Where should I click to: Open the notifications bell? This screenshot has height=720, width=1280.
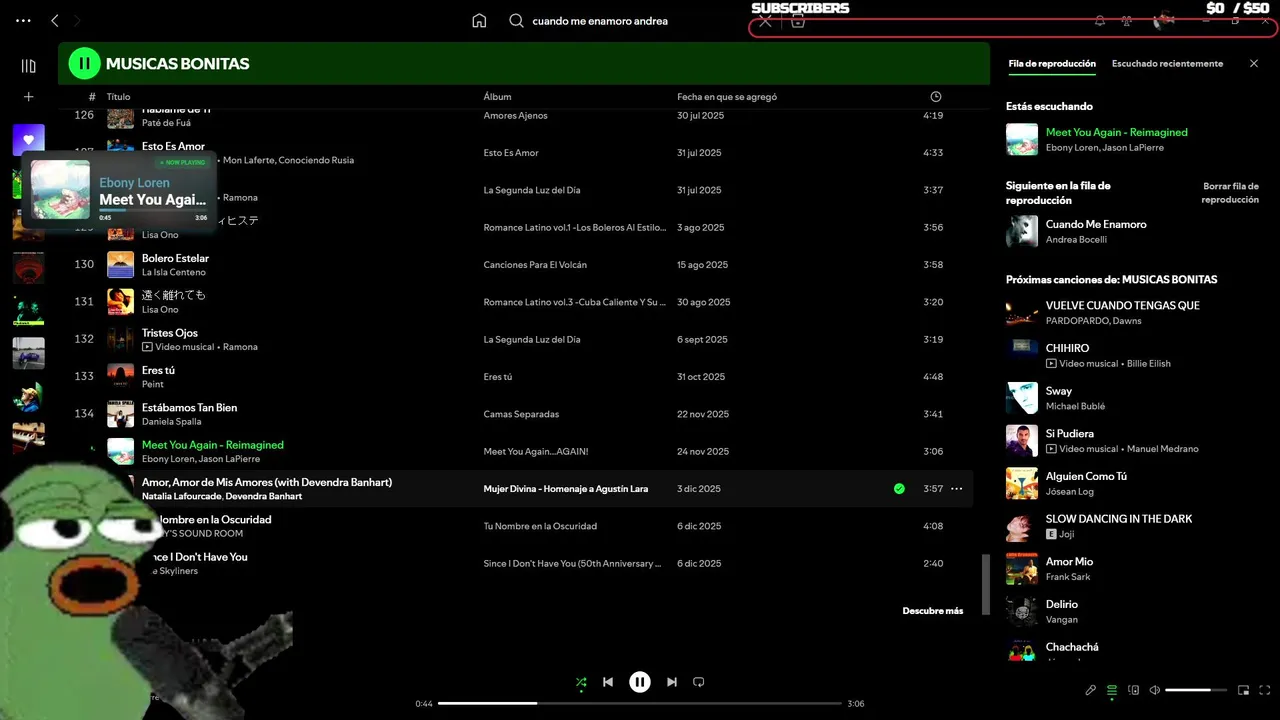(x=1100, y=21)
